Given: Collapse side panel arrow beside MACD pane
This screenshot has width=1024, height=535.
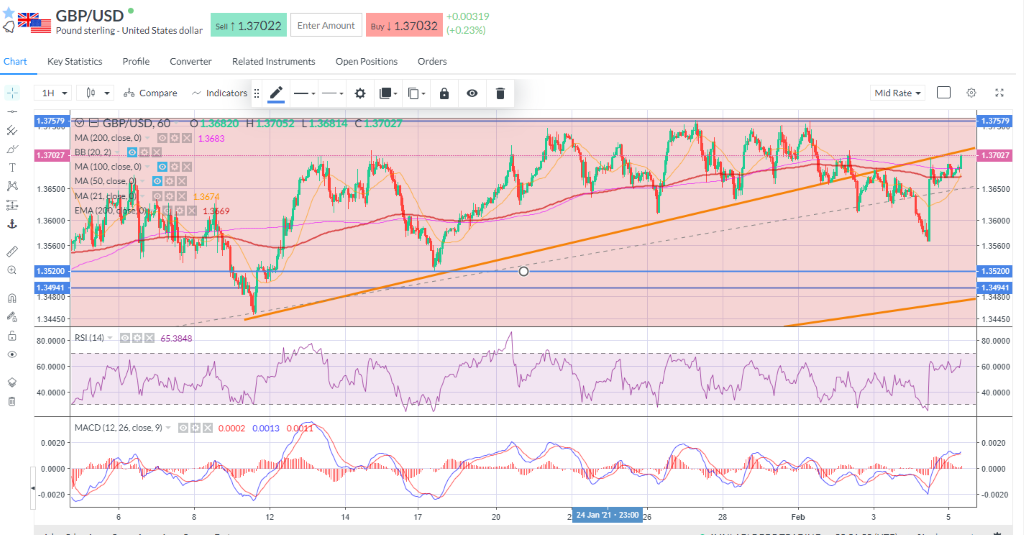Looking at the screenshot, I should (32, 488).
